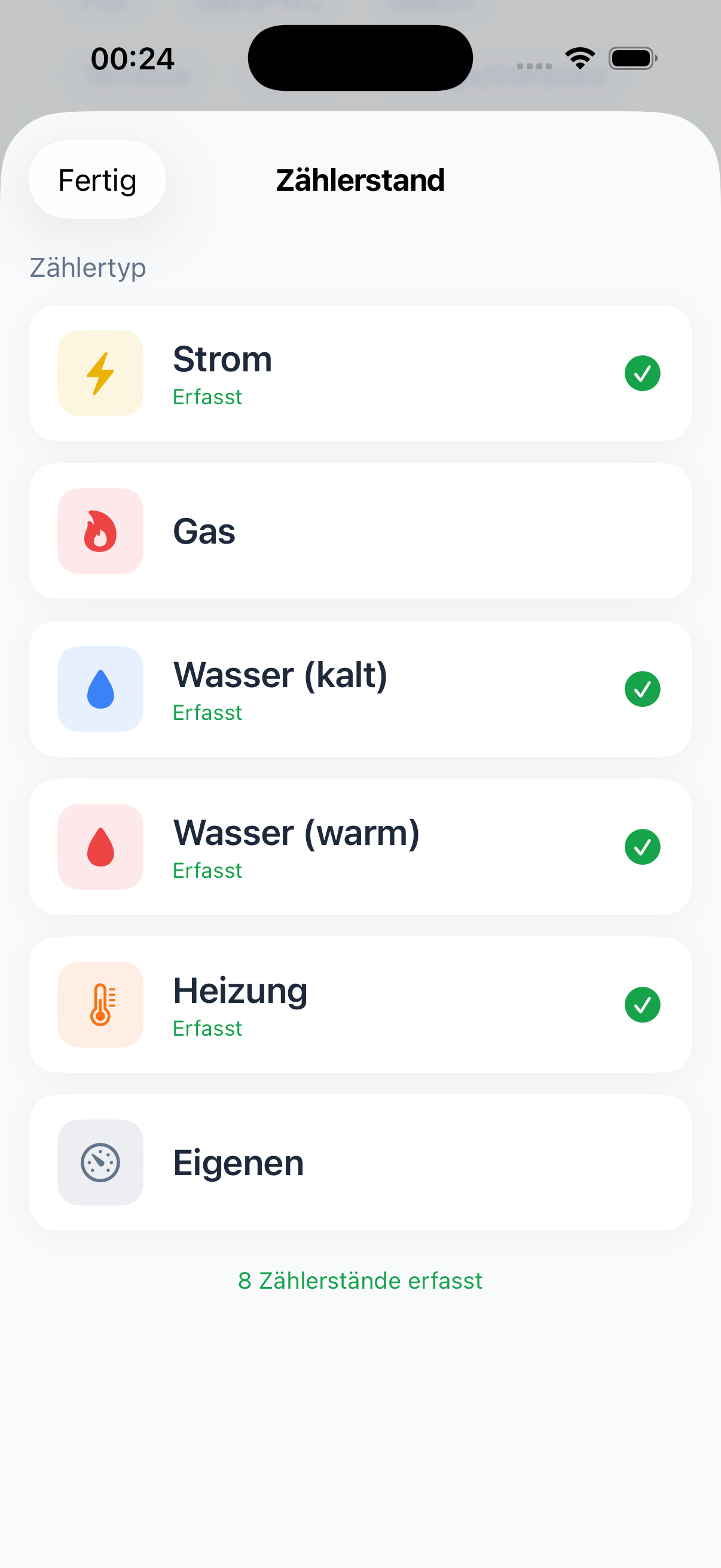Screen dimensions: 721x1568
Task: Click the green checkmark for Wasser (warm)
Action: click(x=642, y=847)
